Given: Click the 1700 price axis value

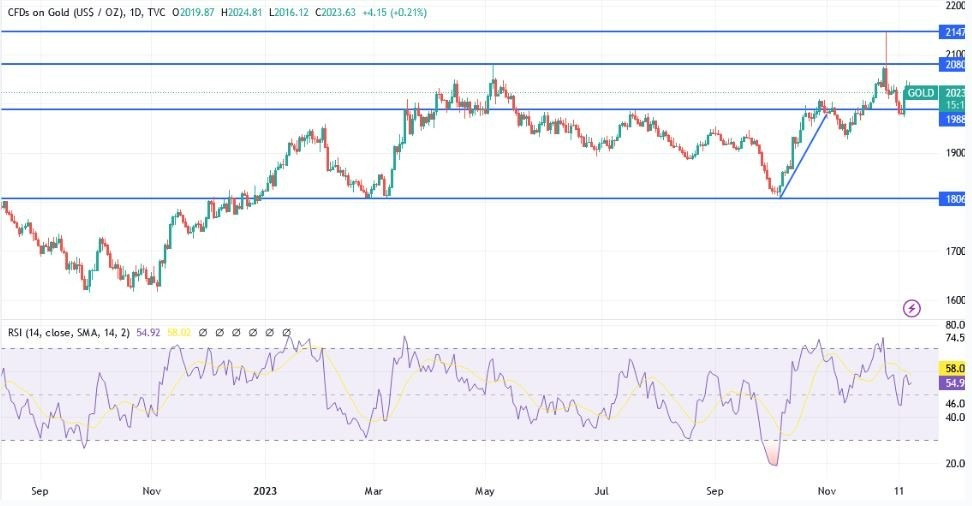Looking at the screenshot, I should coord(955,251).
